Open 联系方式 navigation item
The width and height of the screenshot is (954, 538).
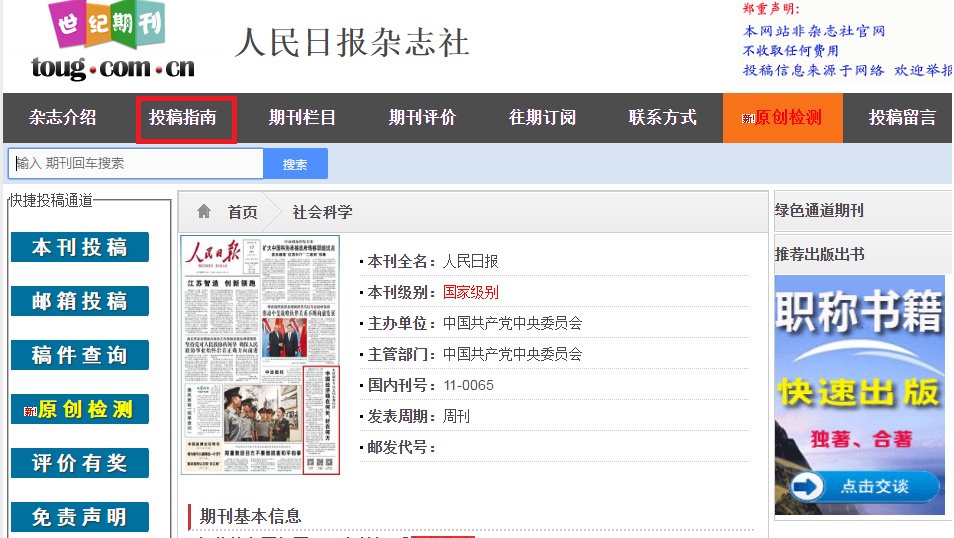tap(663, 117)
